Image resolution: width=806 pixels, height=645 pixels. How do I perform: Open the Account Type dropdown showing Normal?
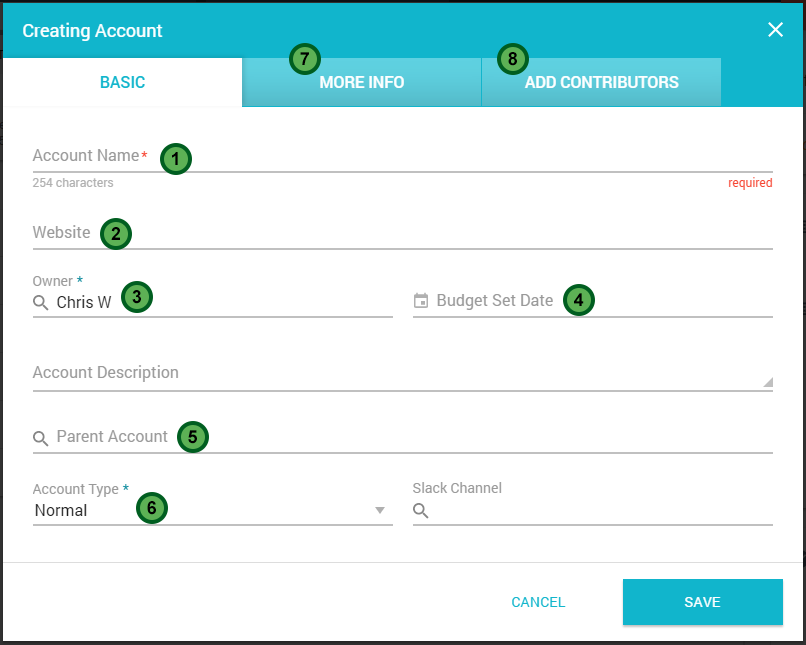[213, 511]
